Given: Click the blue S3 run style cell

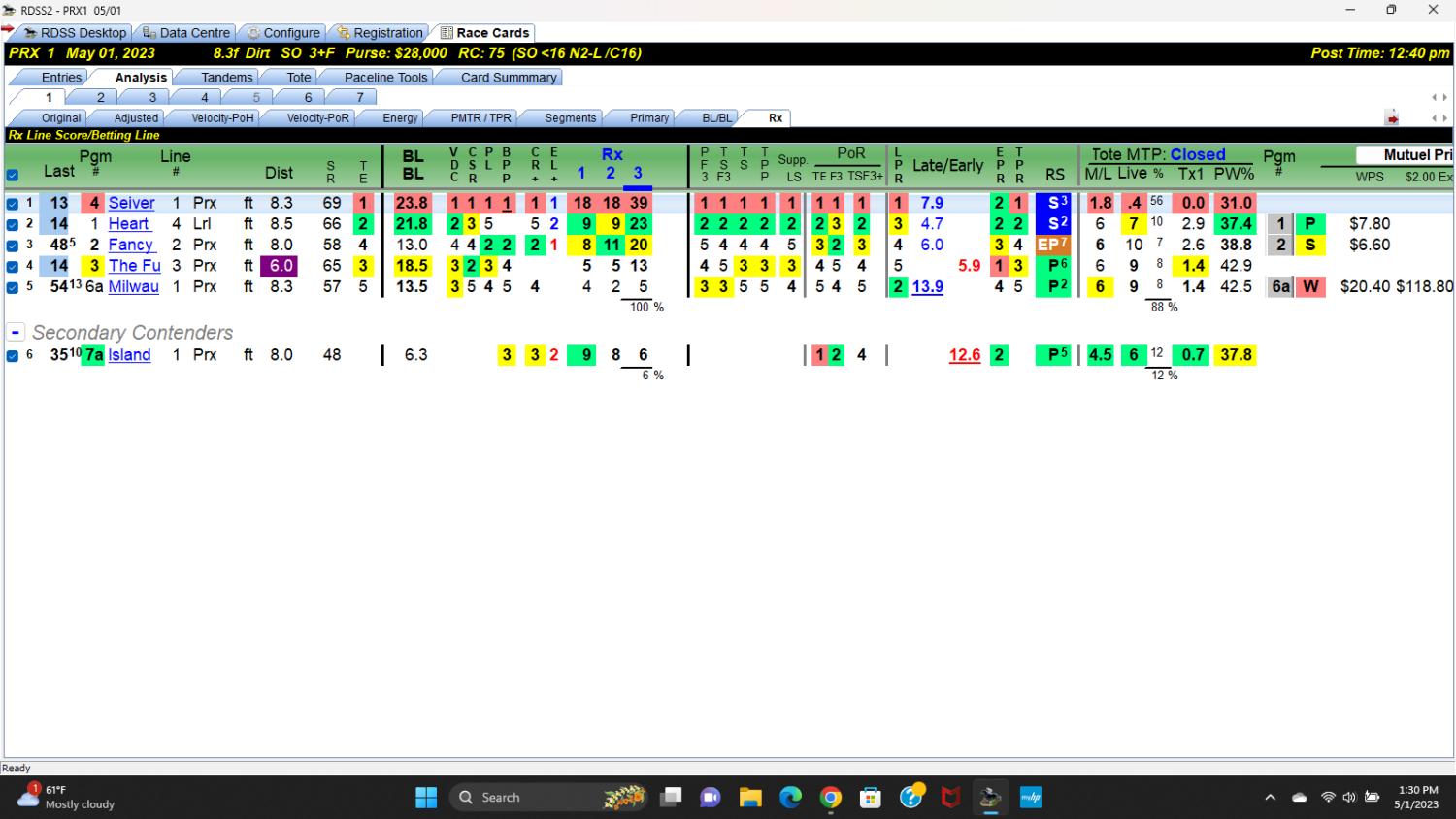Looking at the screenshot, I should pyautogui.click(x=1053, y=203).
